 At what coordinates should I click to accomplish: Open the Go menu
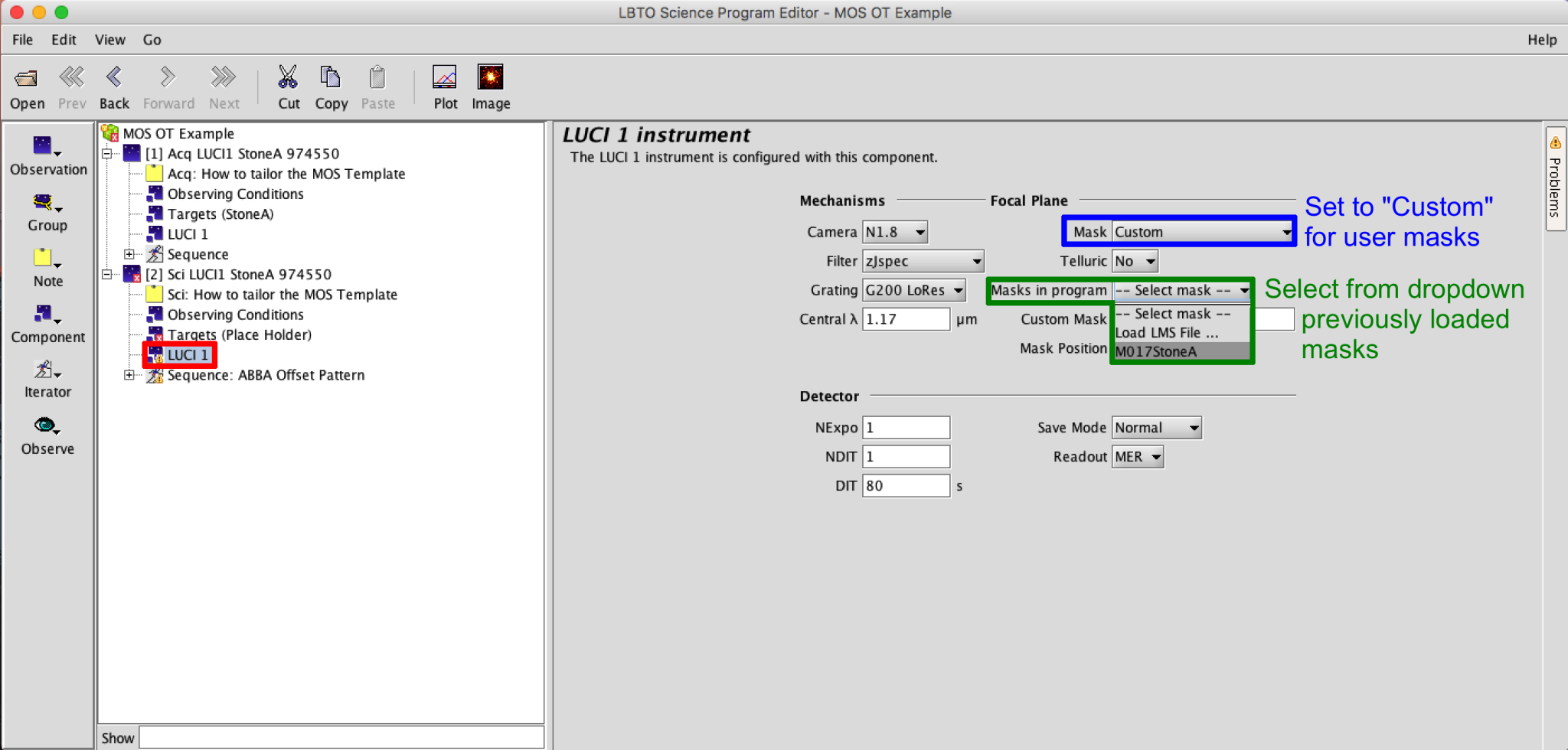pyautogui.click(x=152, y=40)
